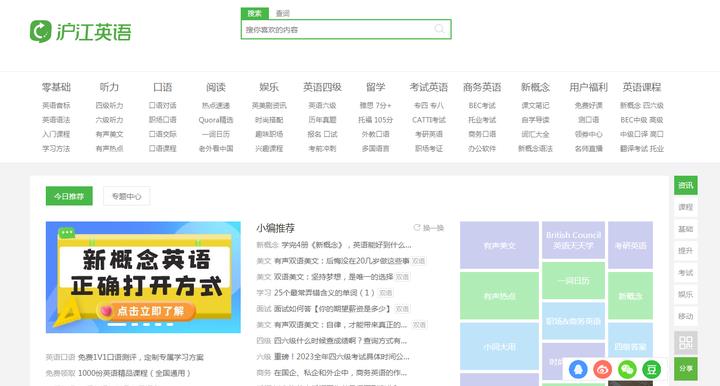The width and height of the screenshot is (720, 386).
Task: Select the 今日推荐 tab
Action: [69, 196]
